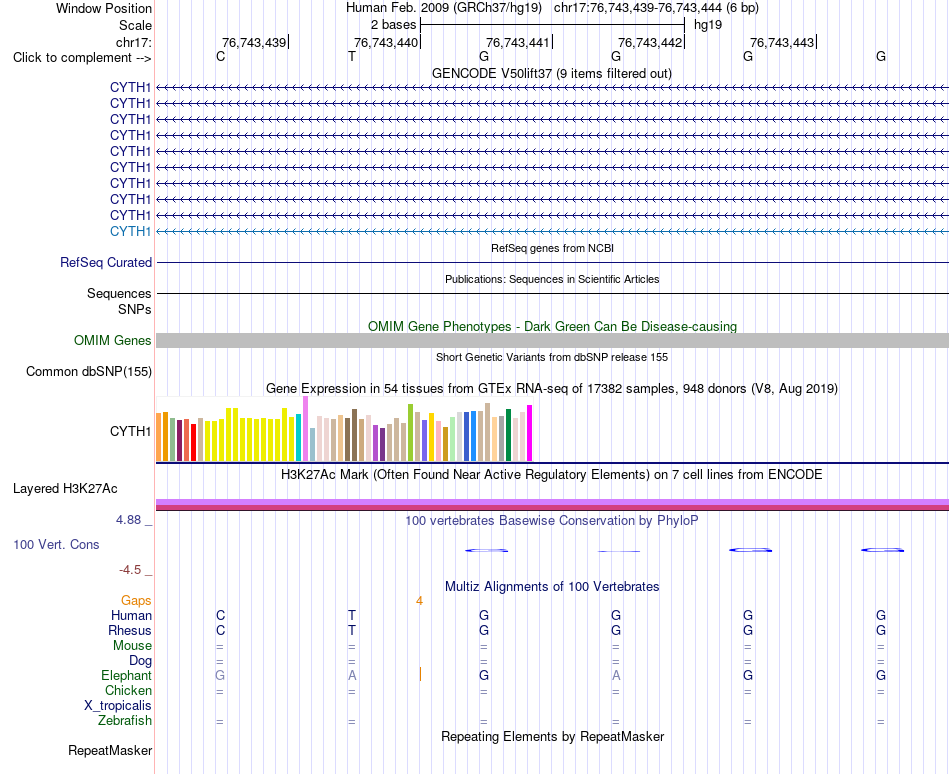Click the 100 Vert. Cons label
The width and height of the screenshot is (950, 774).
click(56, 544)
